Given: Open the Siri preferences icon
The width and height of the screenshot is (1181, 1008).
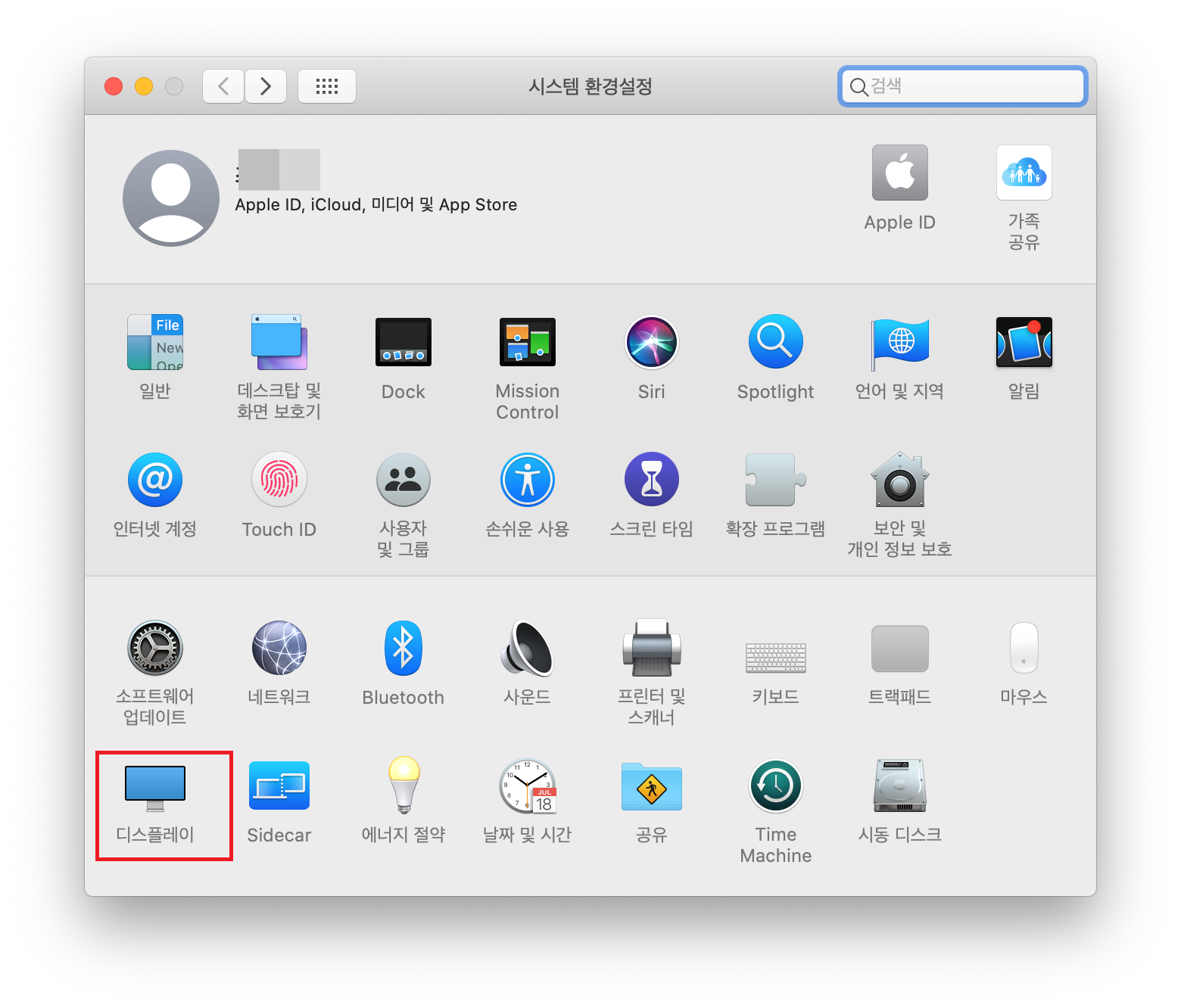Looking at the screenshot, I should point(652,342).
